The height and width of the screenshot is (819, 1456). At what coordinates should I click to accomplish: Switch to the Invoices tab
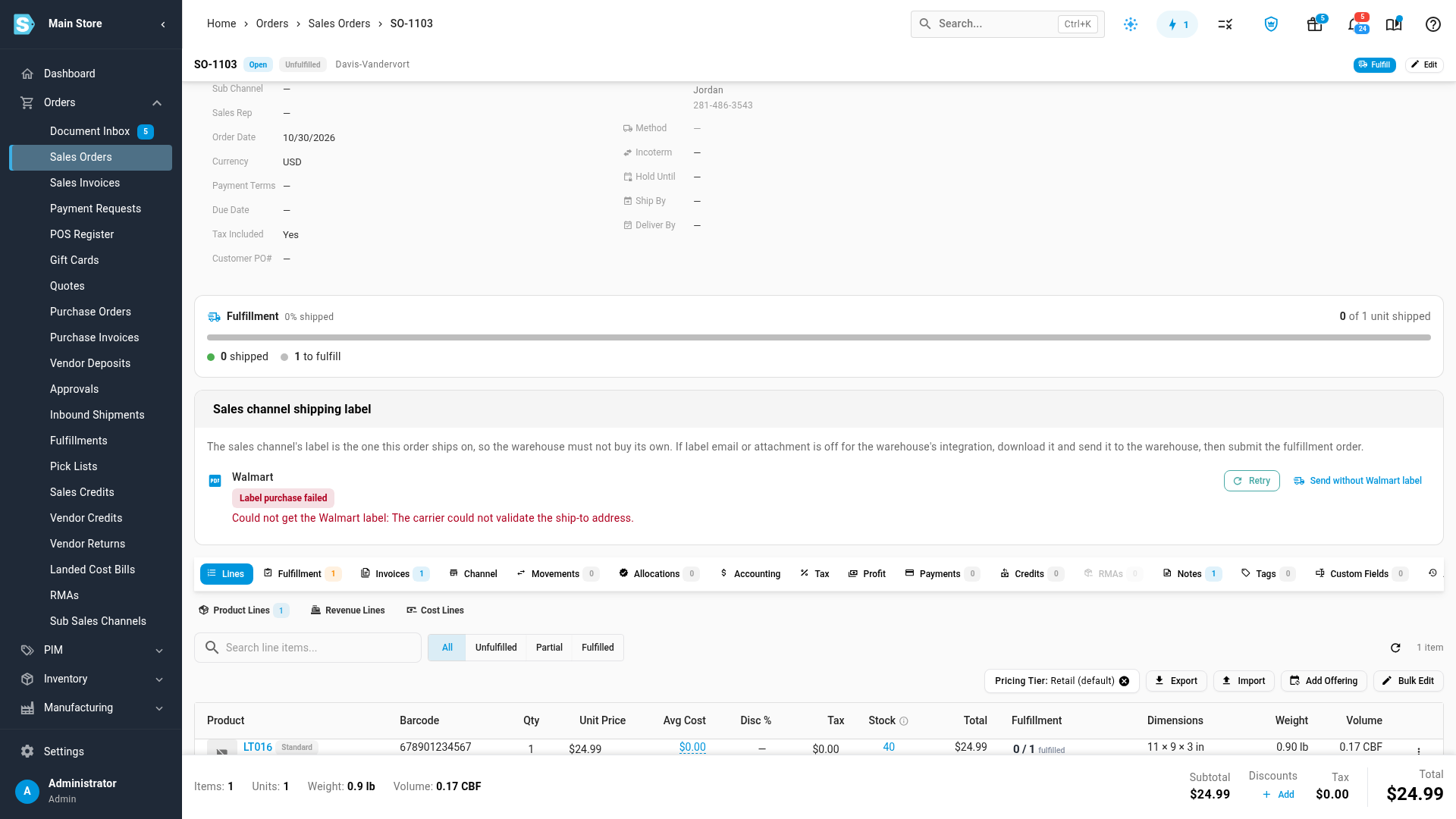click(x=394, y=574)
